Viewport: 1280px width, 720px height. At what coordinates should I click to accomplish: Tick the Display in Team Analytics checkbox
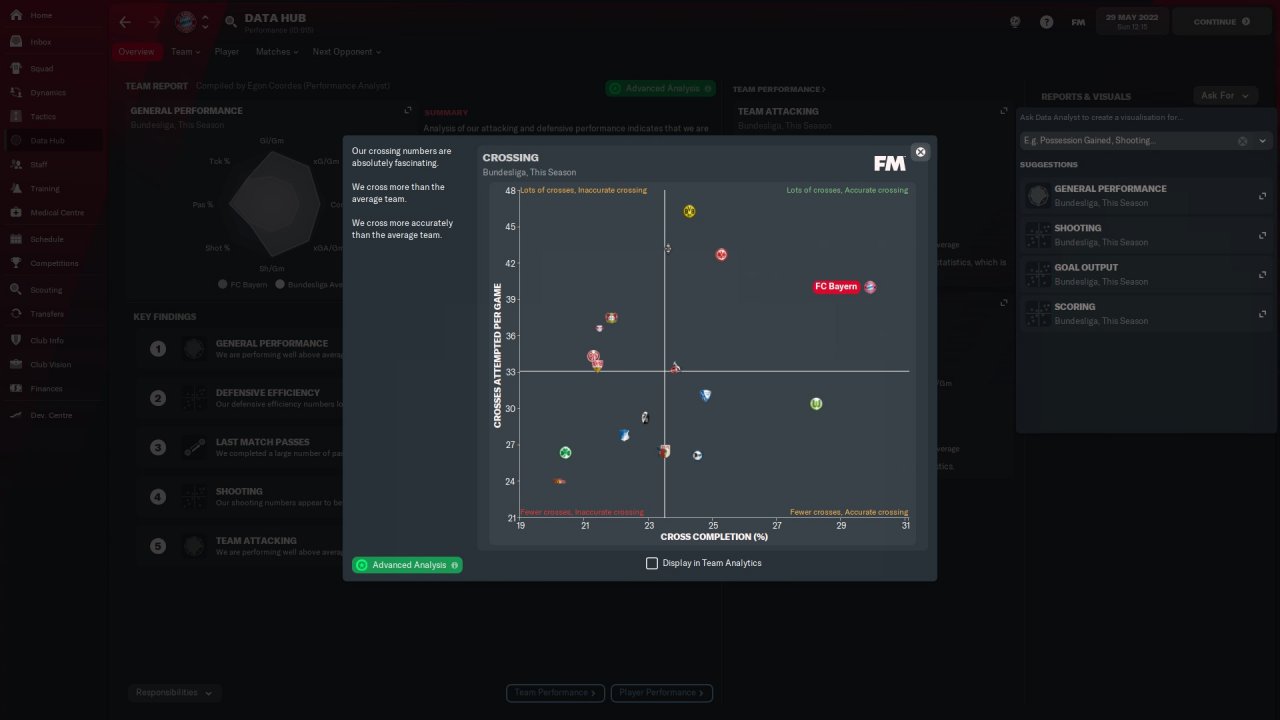(652, 563)
